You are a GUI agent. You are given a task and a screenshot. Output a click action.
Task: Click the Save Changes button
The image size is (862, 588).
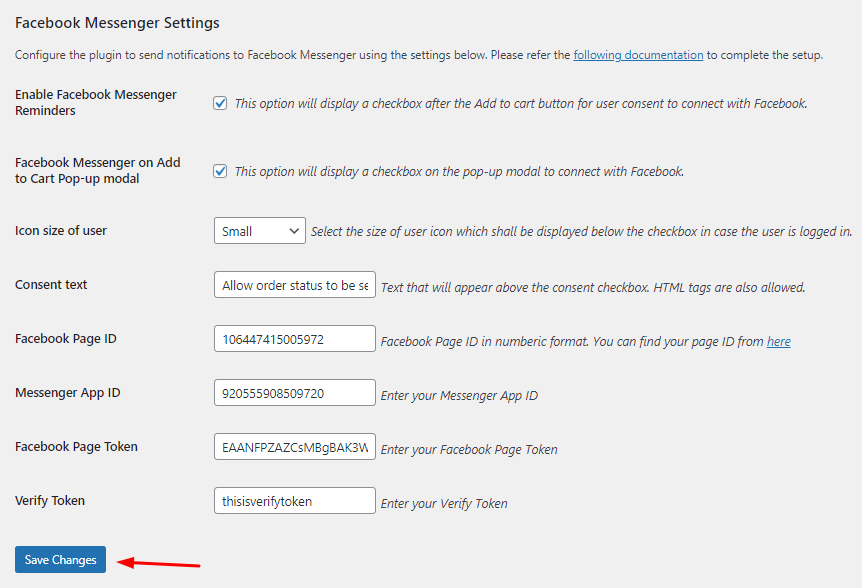click(60, 559)
